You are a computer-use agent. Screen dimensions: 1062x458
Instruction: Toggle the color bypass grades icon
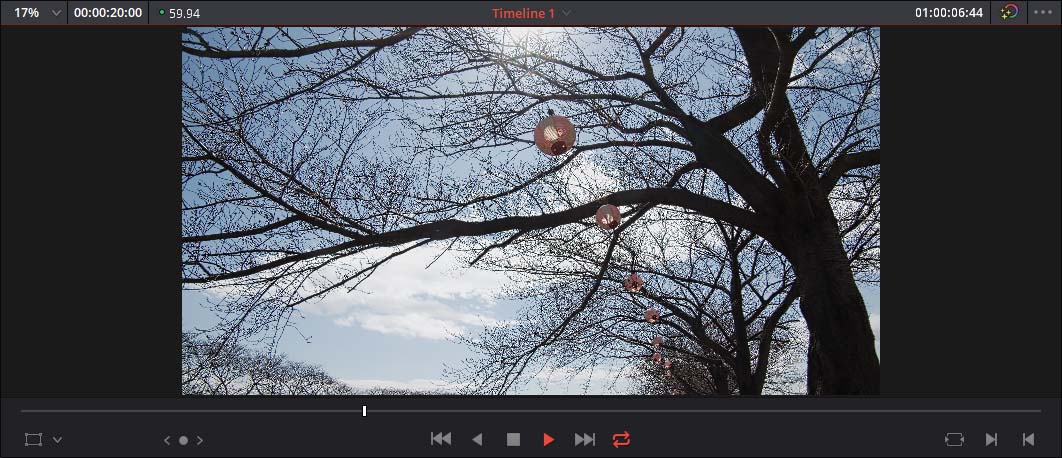click(x=1009, y=12)
